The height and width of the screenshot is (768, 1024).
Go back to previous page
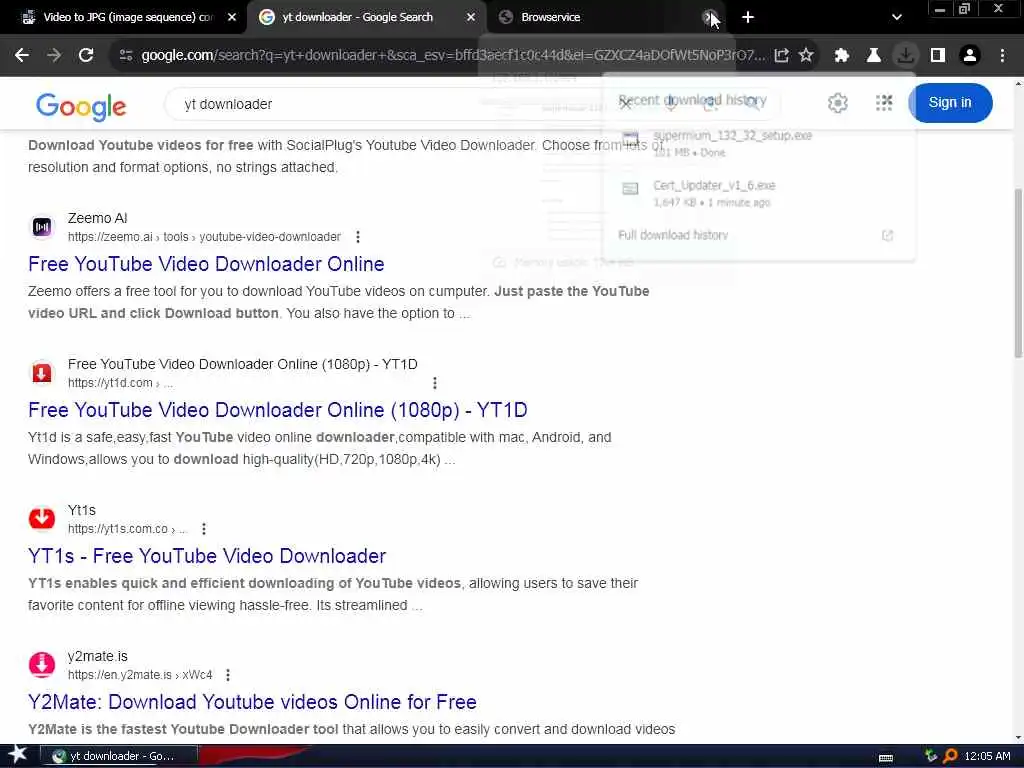(x=22, y=56)
